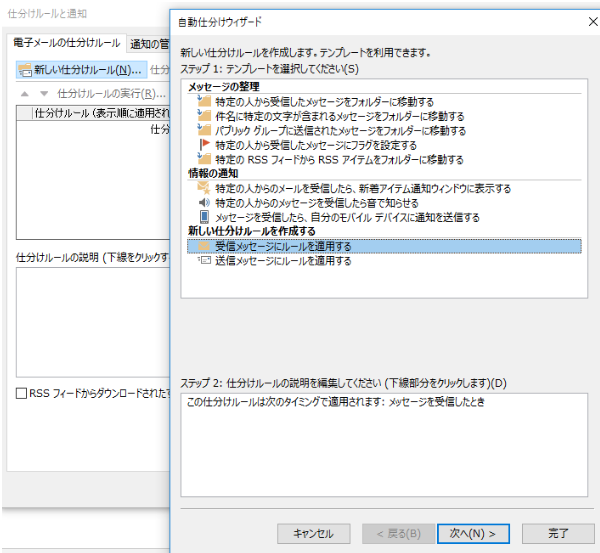Click folder icon beside RSS フィード rule
The height and width of the screenshot is (553, 600).
click(x=204, y=159)
